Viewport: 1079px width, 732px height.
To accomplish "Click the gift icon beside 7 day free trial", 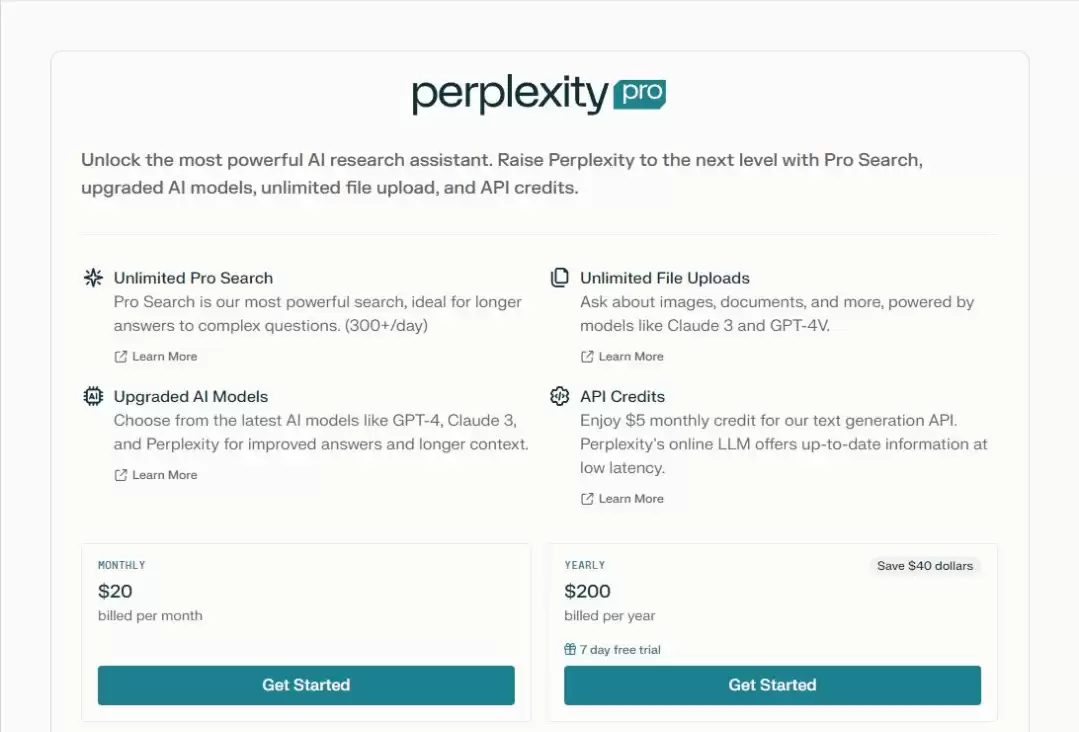I will point(570,649).
